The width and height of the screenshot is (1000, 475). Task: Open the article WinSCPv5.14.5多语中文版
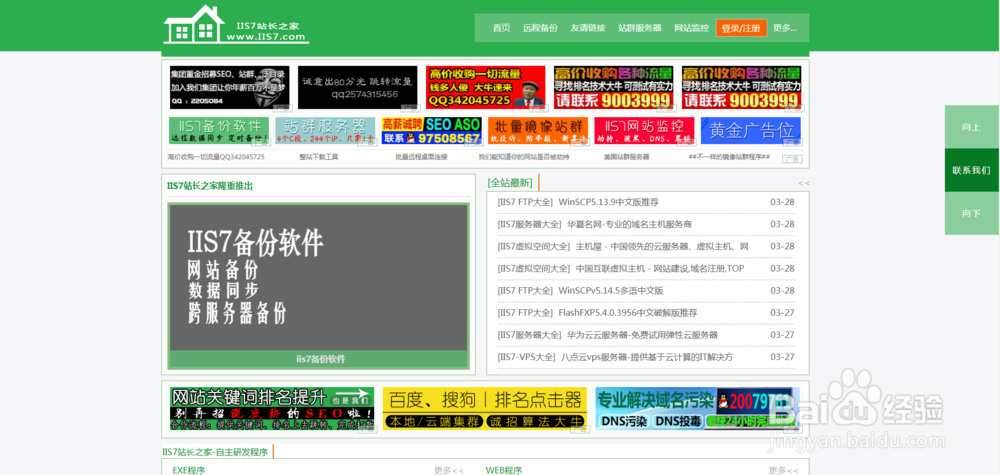pyautogui.click(x=611, y=291)
